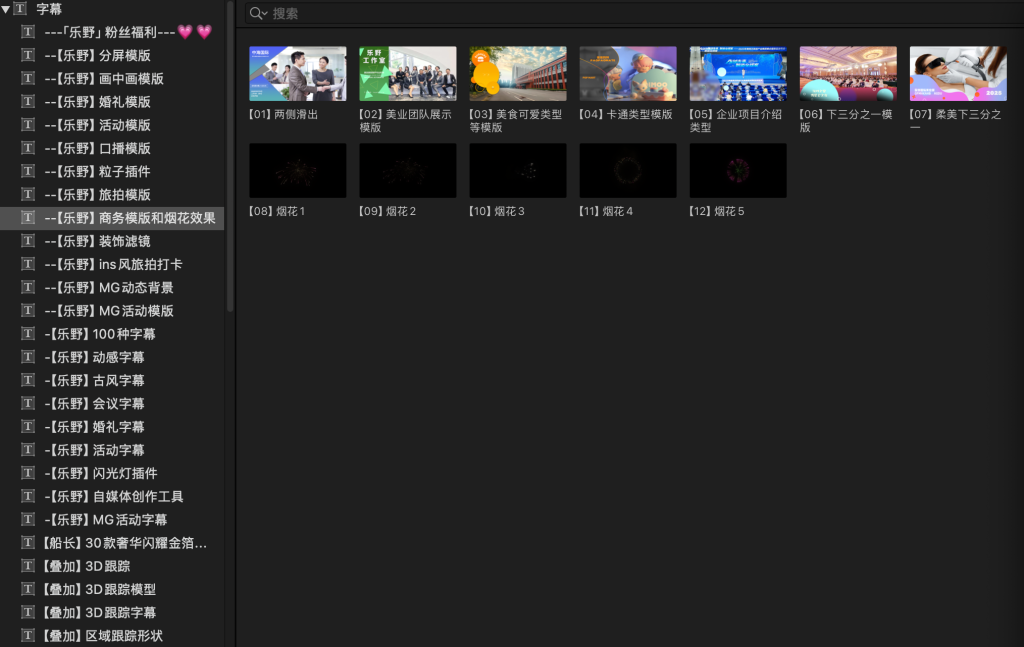Open 100种字幕 category

[112, 334]
